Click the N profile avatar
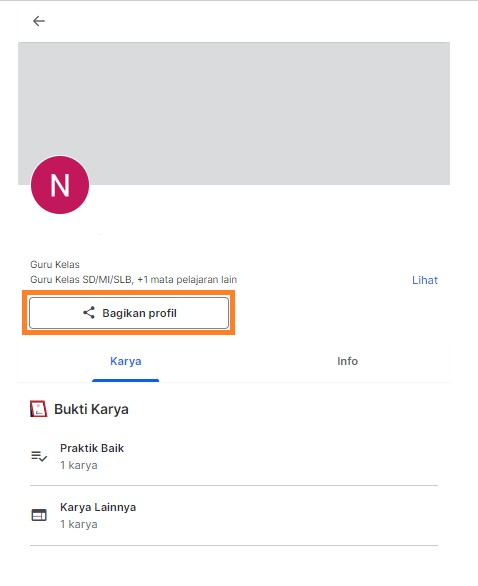The image size is (478, 586). pos(60,185)
